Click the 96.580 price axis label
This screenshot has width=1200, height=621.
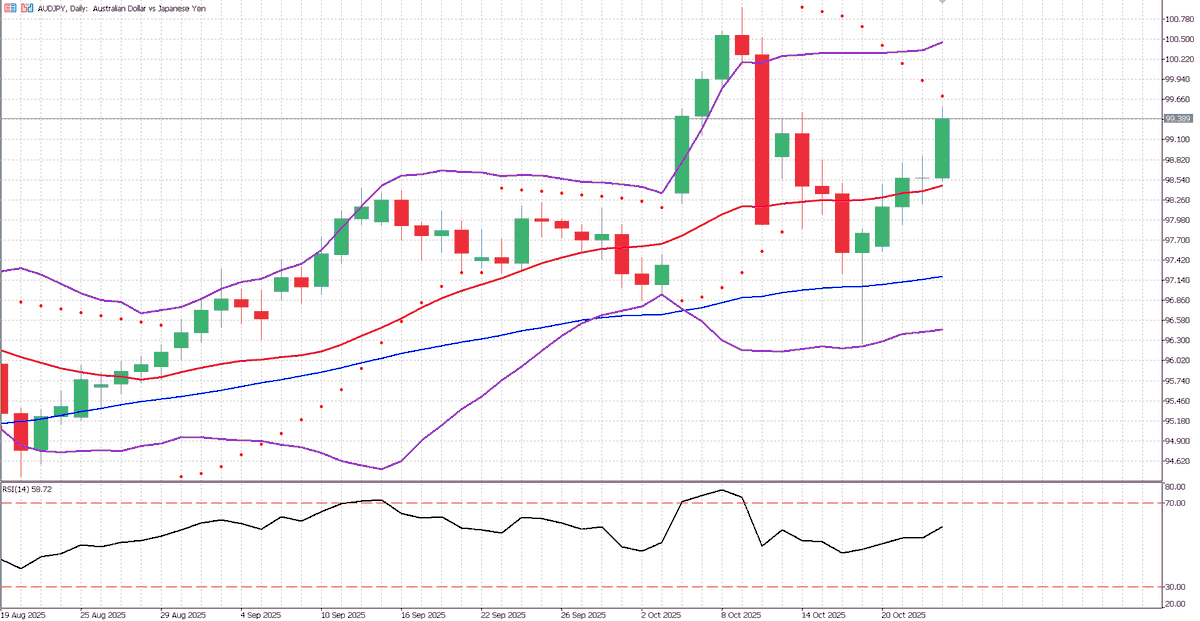click(1177, 320)
